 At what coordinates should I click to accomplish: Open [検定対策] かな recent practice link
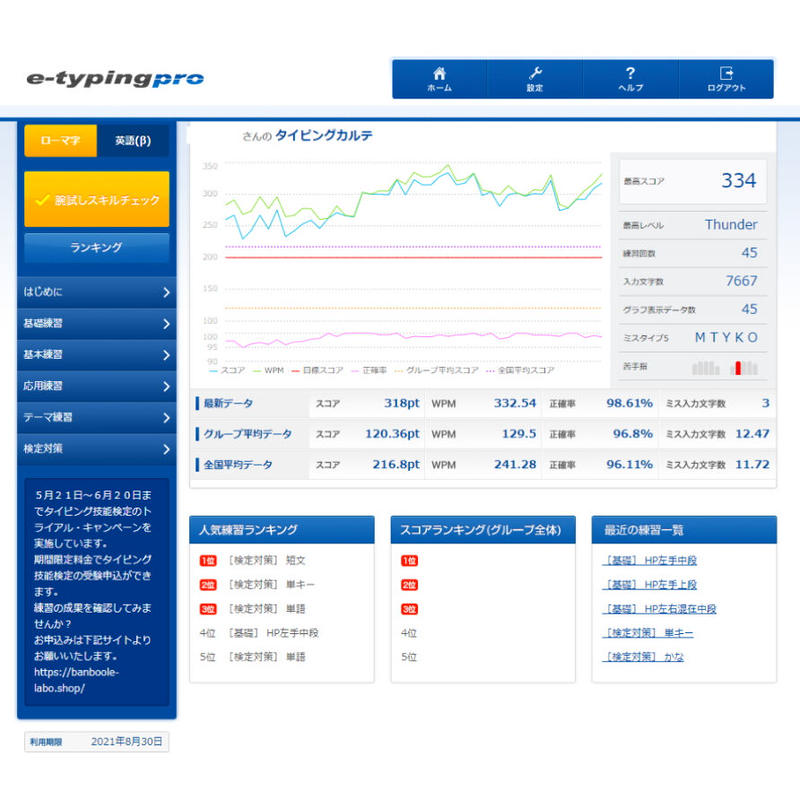[x=643, y=657]
